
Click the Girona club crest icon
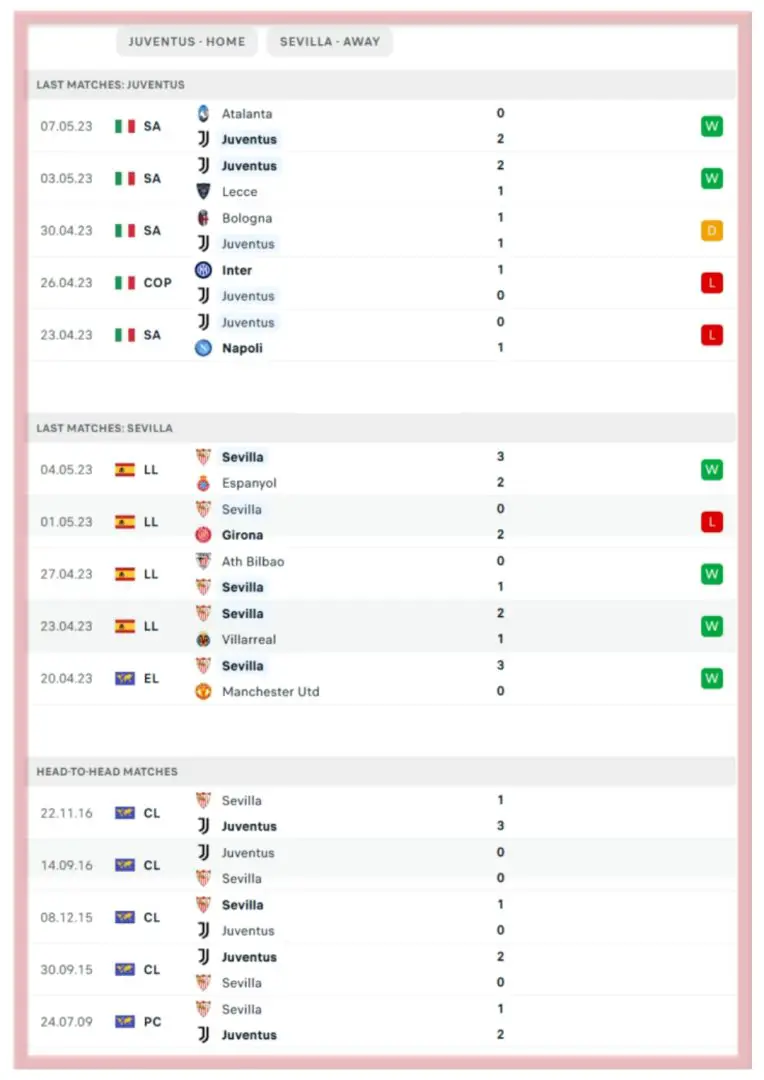[203, 535]
